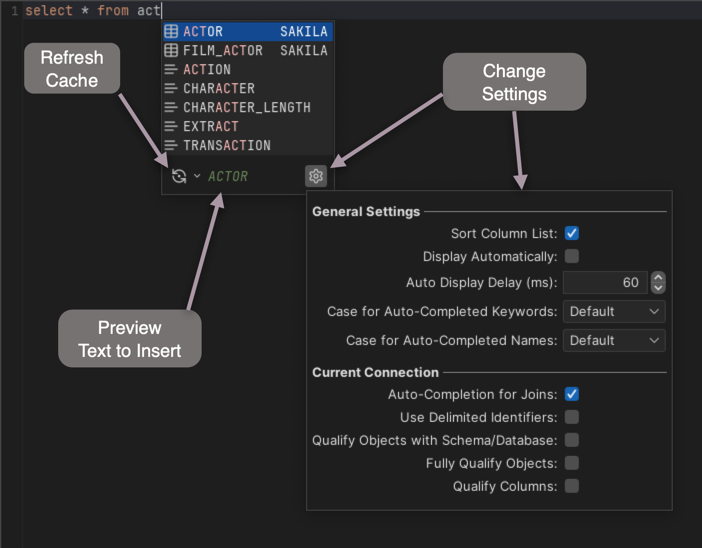
Task: Click the FILM_ACTOR table icon
Action: [171, 51]
